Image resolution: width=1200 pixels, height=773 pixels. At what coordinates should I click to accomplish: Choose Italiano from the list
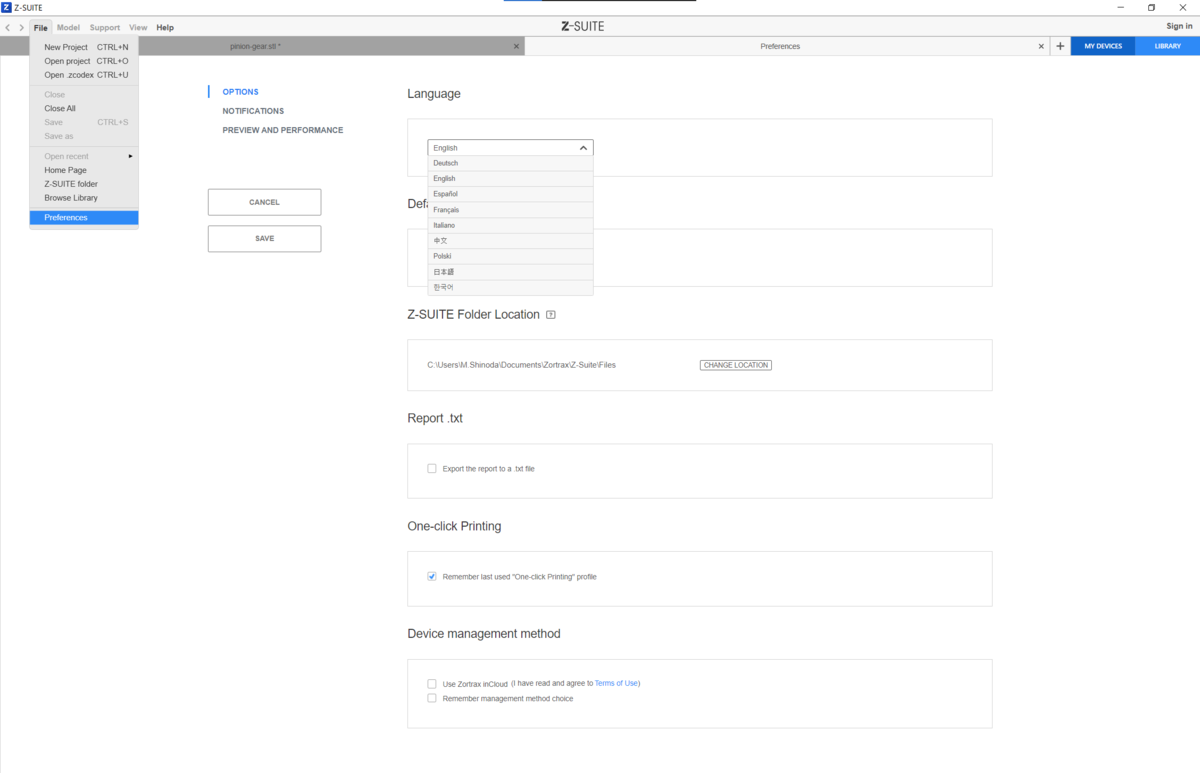(510, 225)
